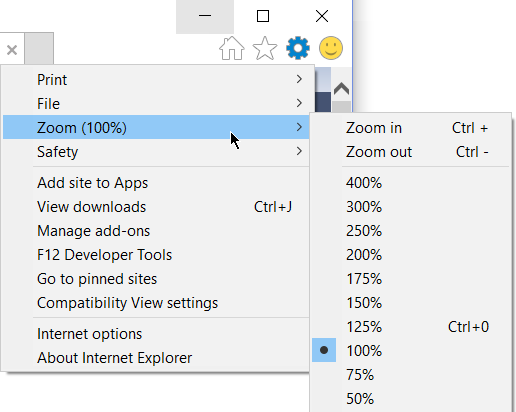Open the Print menu entry

click(156, 80)
